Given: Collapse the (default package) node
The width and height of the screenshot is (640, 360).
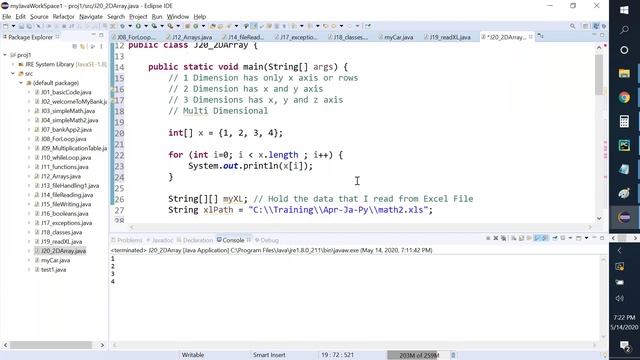Looking at the screenshot, I should pos(21,83).
